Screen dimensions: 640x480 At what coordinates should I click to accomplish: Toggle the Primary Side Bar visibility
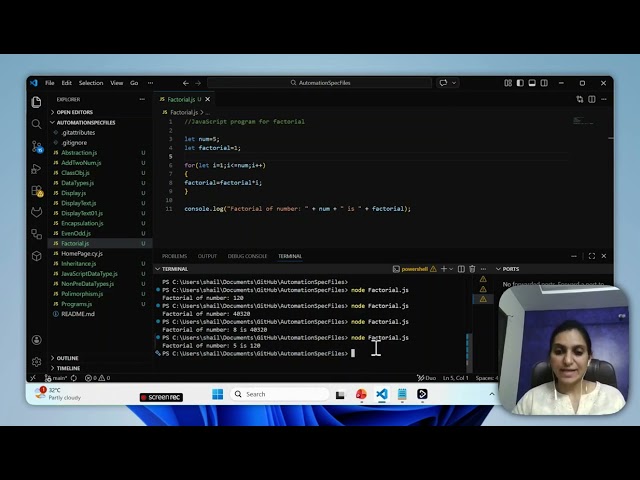520,83
